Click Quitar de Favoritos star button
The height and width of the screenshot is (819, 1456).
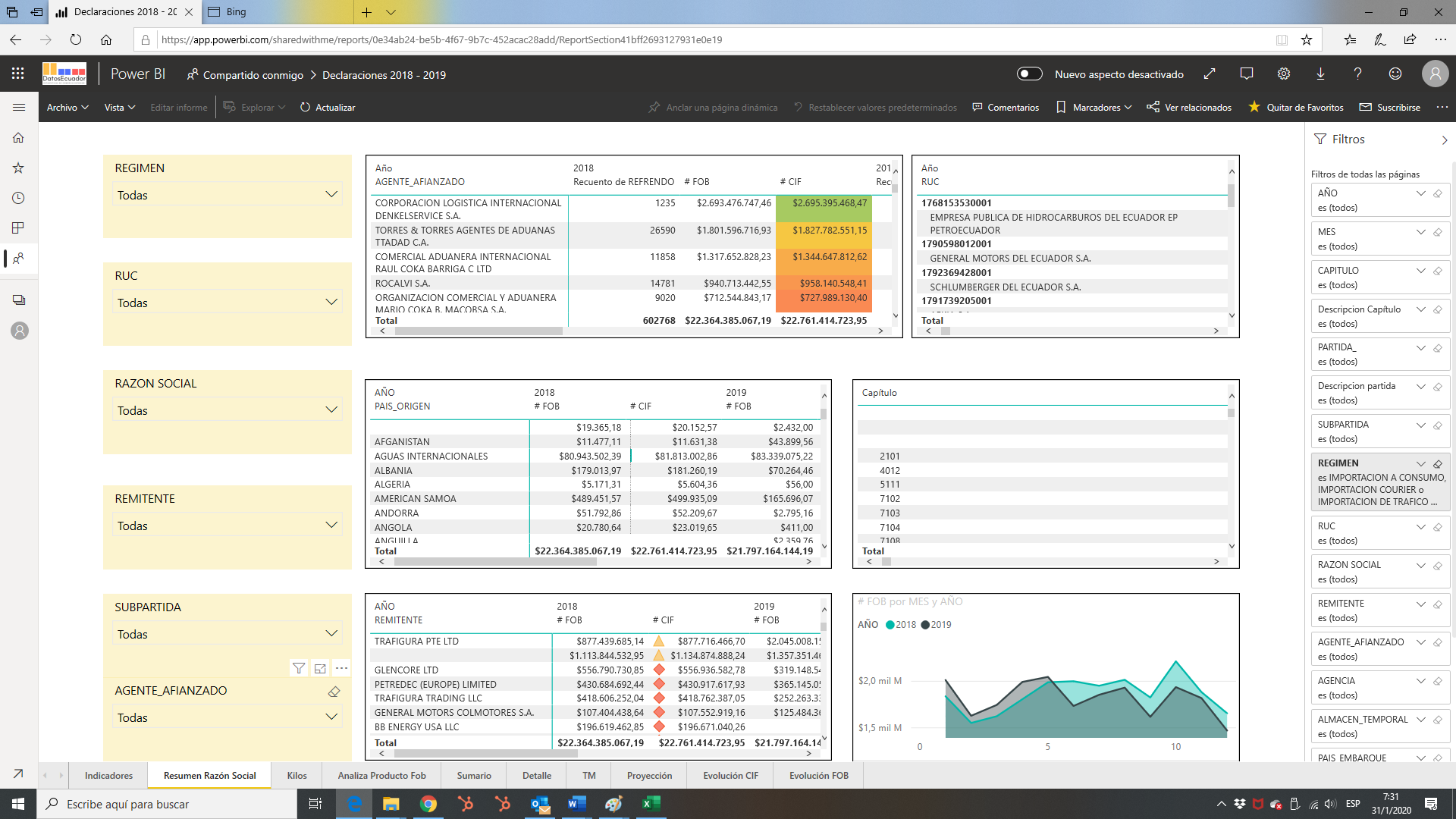(1296, 107)
